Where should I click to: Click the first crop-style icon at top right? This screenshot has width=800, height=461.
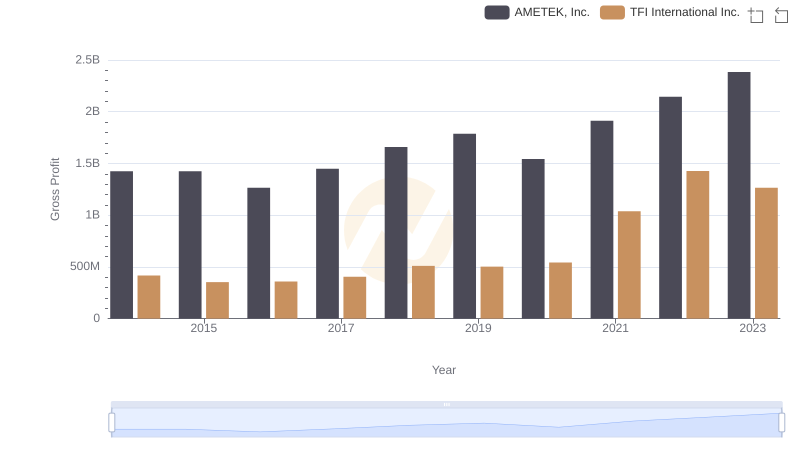coord(756,15)
